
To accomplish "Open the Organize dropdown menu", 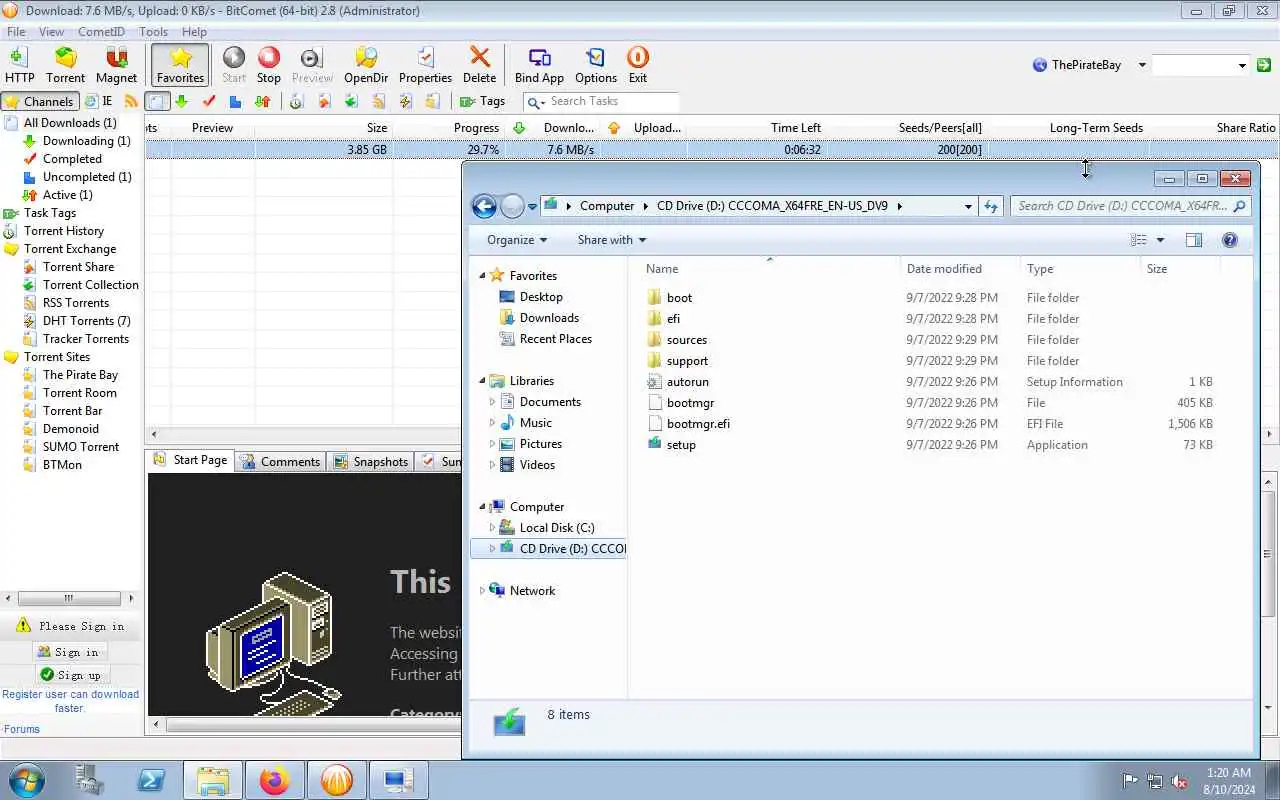I will click(517, 240).
